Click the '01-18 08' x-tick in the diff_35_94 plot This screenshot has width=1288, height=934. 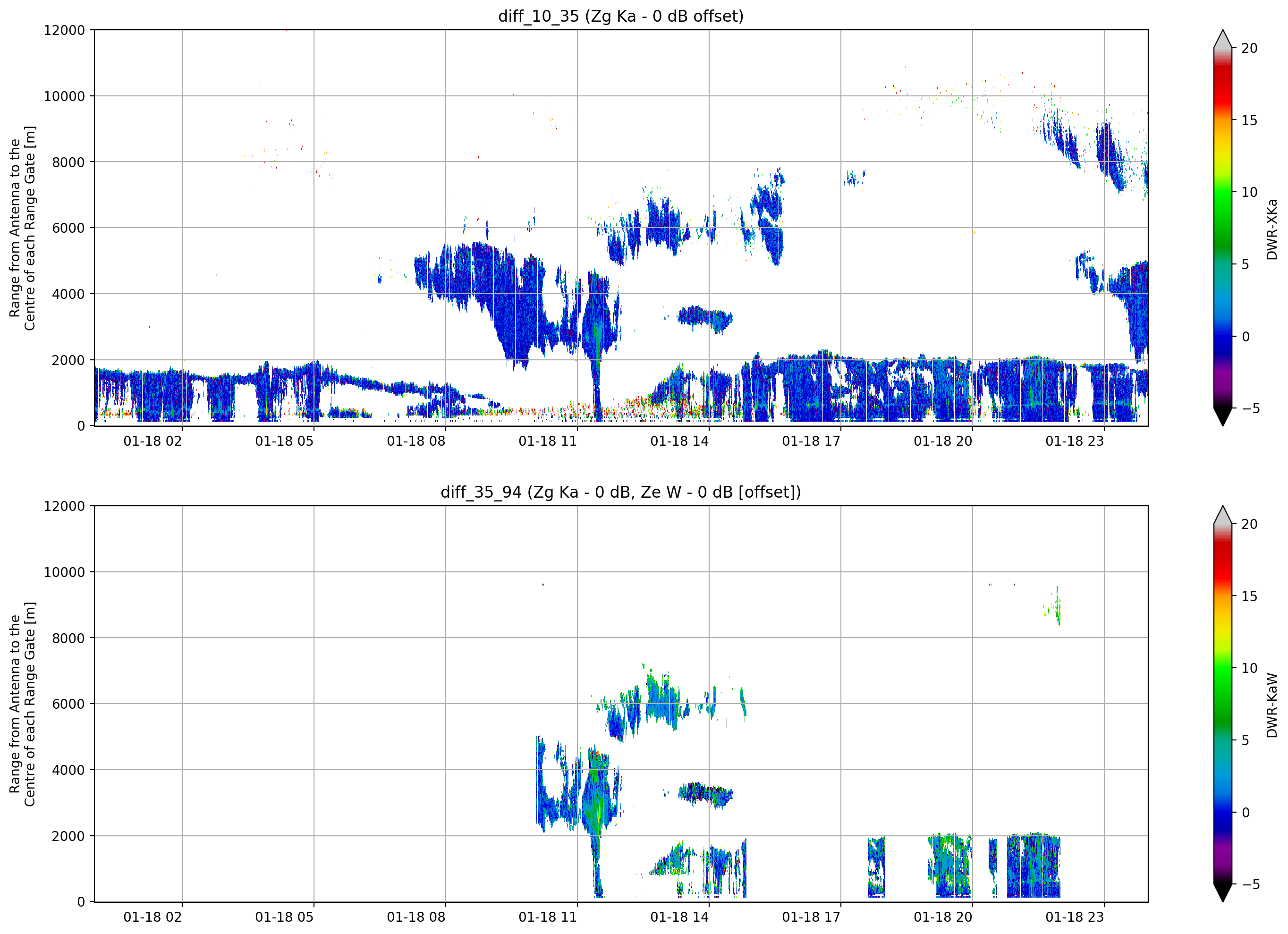[x=416, y=917]
